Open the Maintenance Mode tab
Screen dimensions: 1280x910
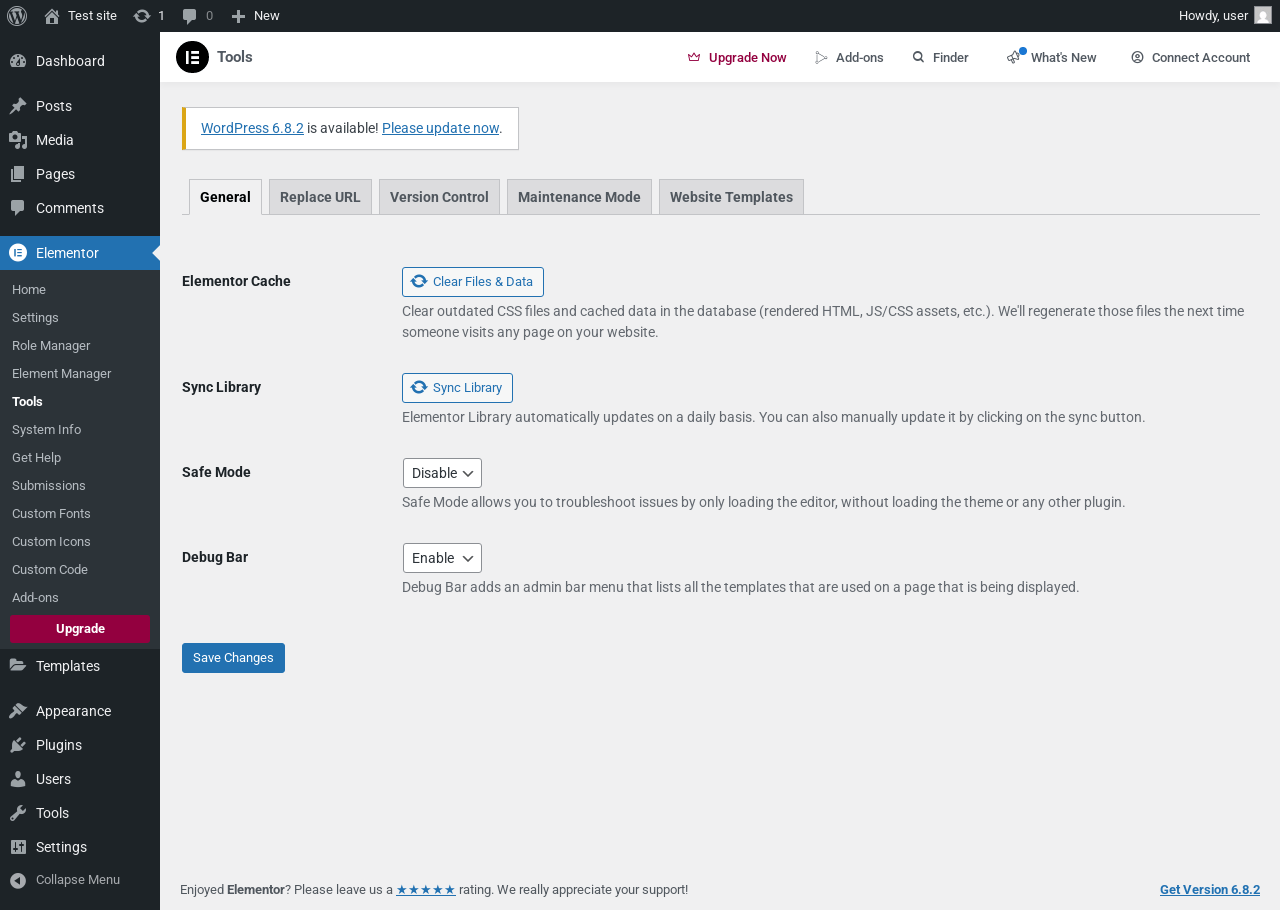(579, 197)
